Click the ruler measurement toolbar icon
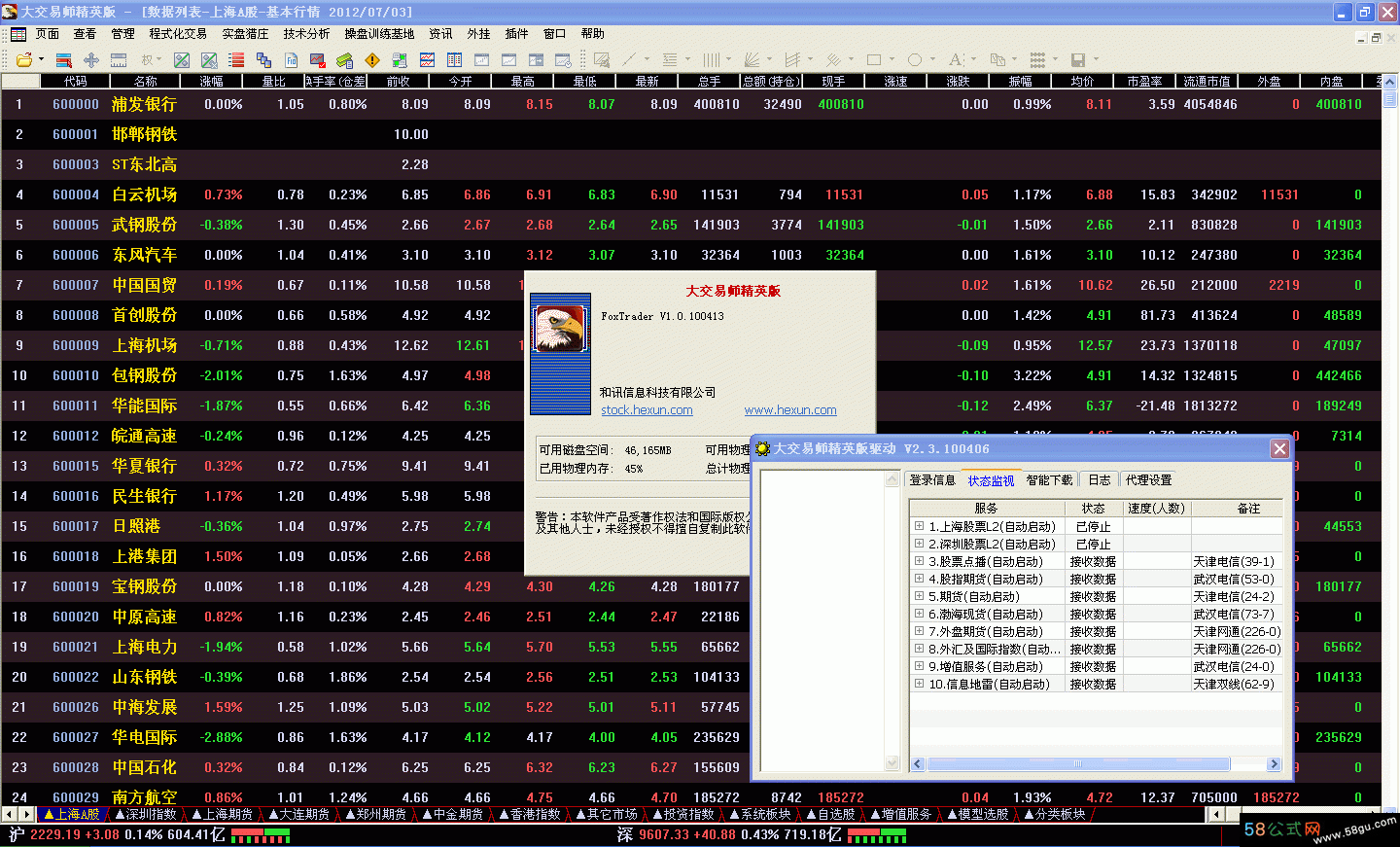 (x=119, y=59)
